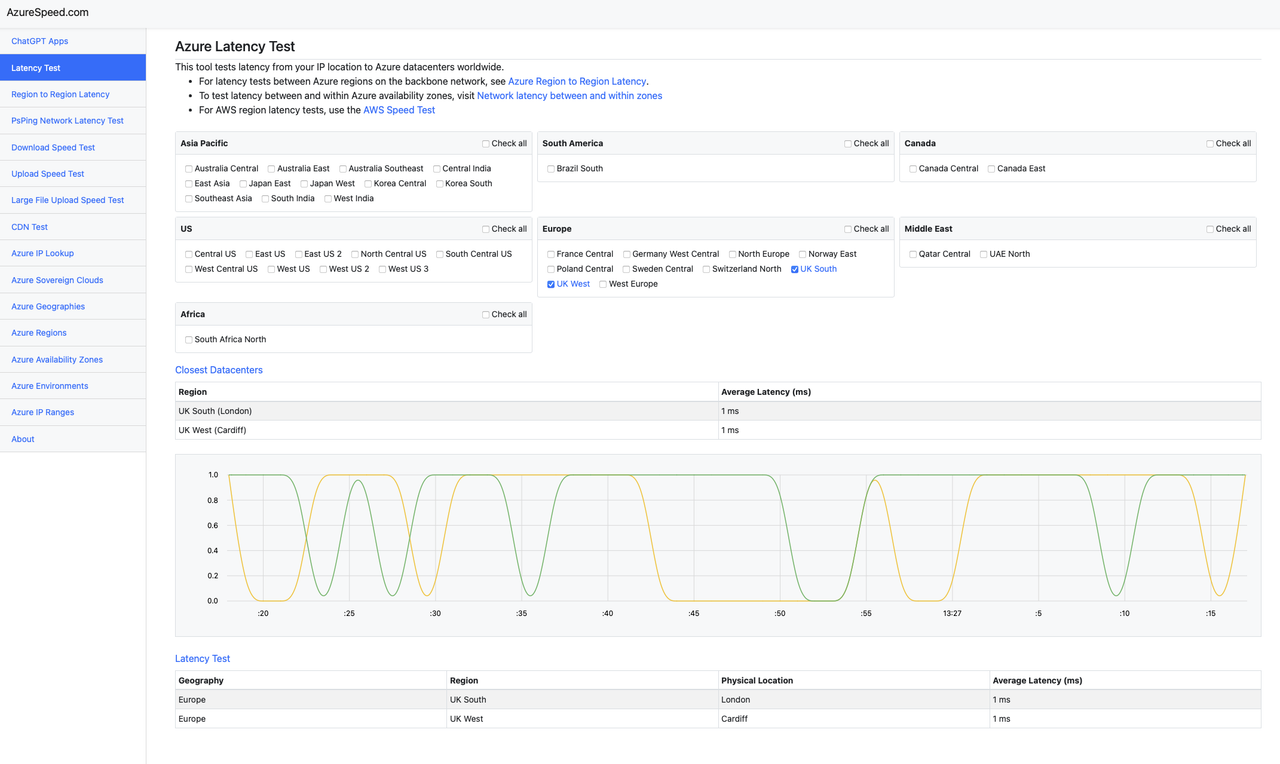Enable North Europe checkbox
Image resolution: width=1280 pixels, height=764 pixels.
click(x=733, y=254)
